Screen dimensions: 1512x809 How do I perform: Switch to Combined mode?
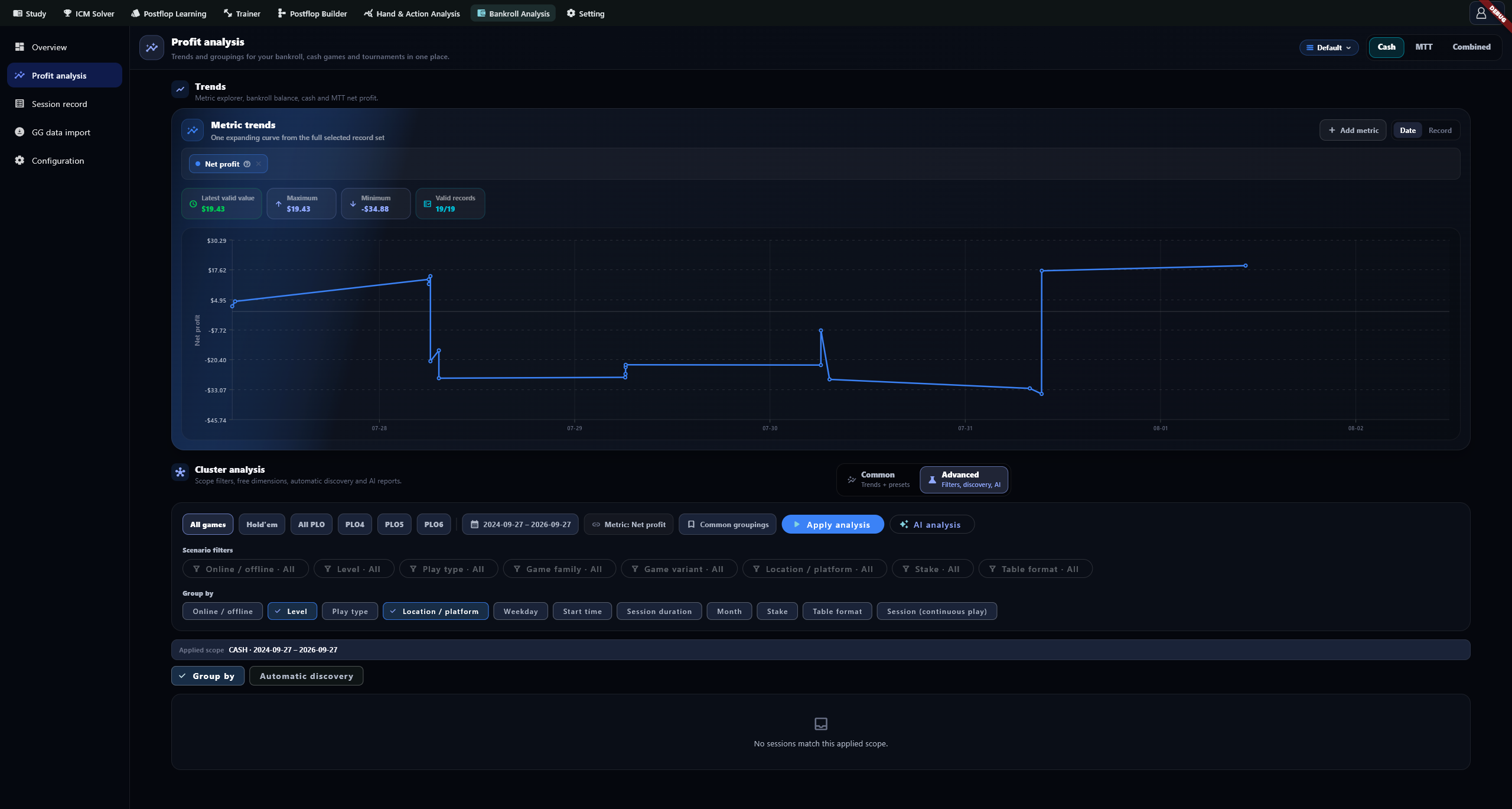[x=1471, y=47]
